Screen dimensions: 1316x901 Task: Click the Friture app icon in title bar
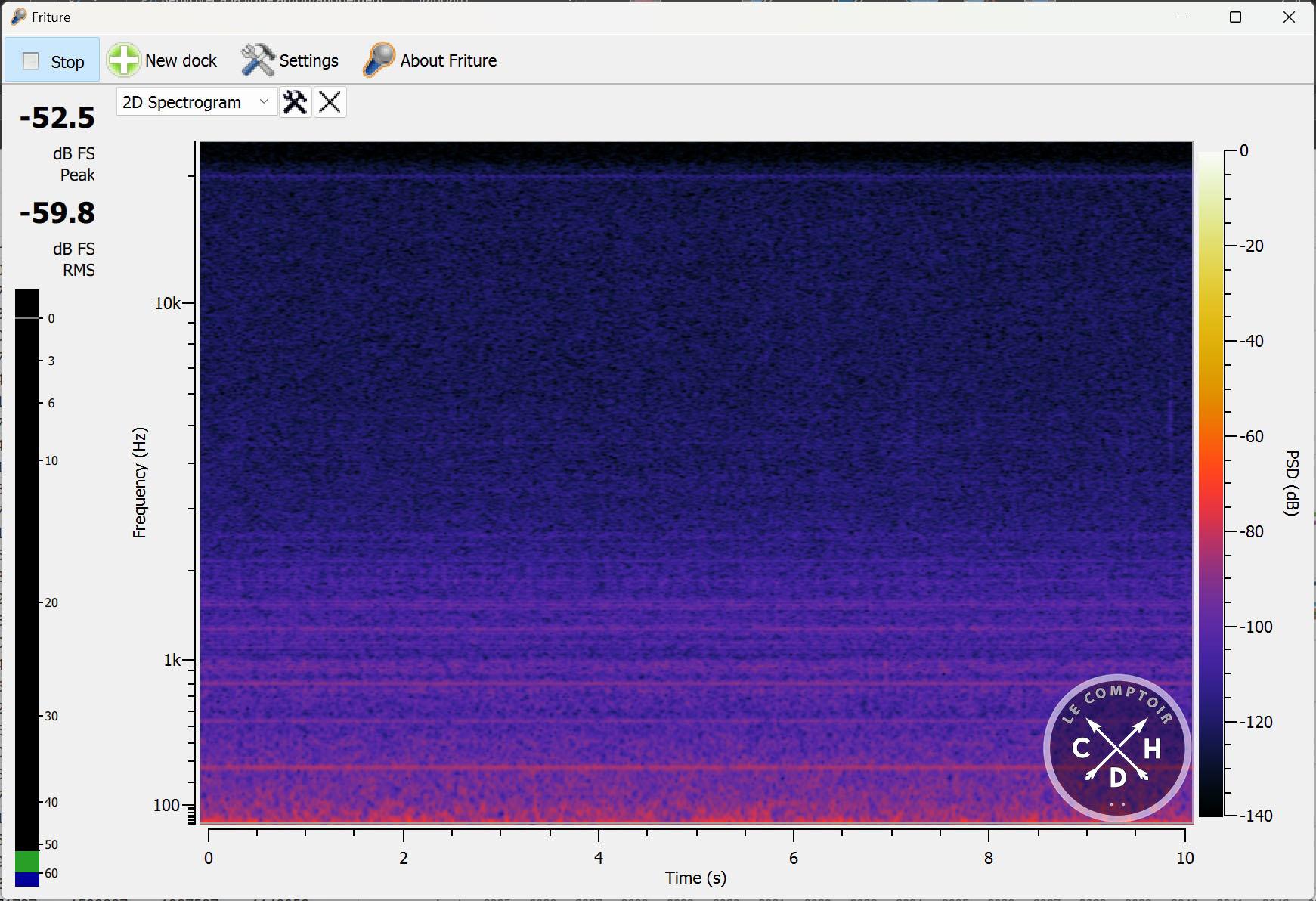click(18, 17)
